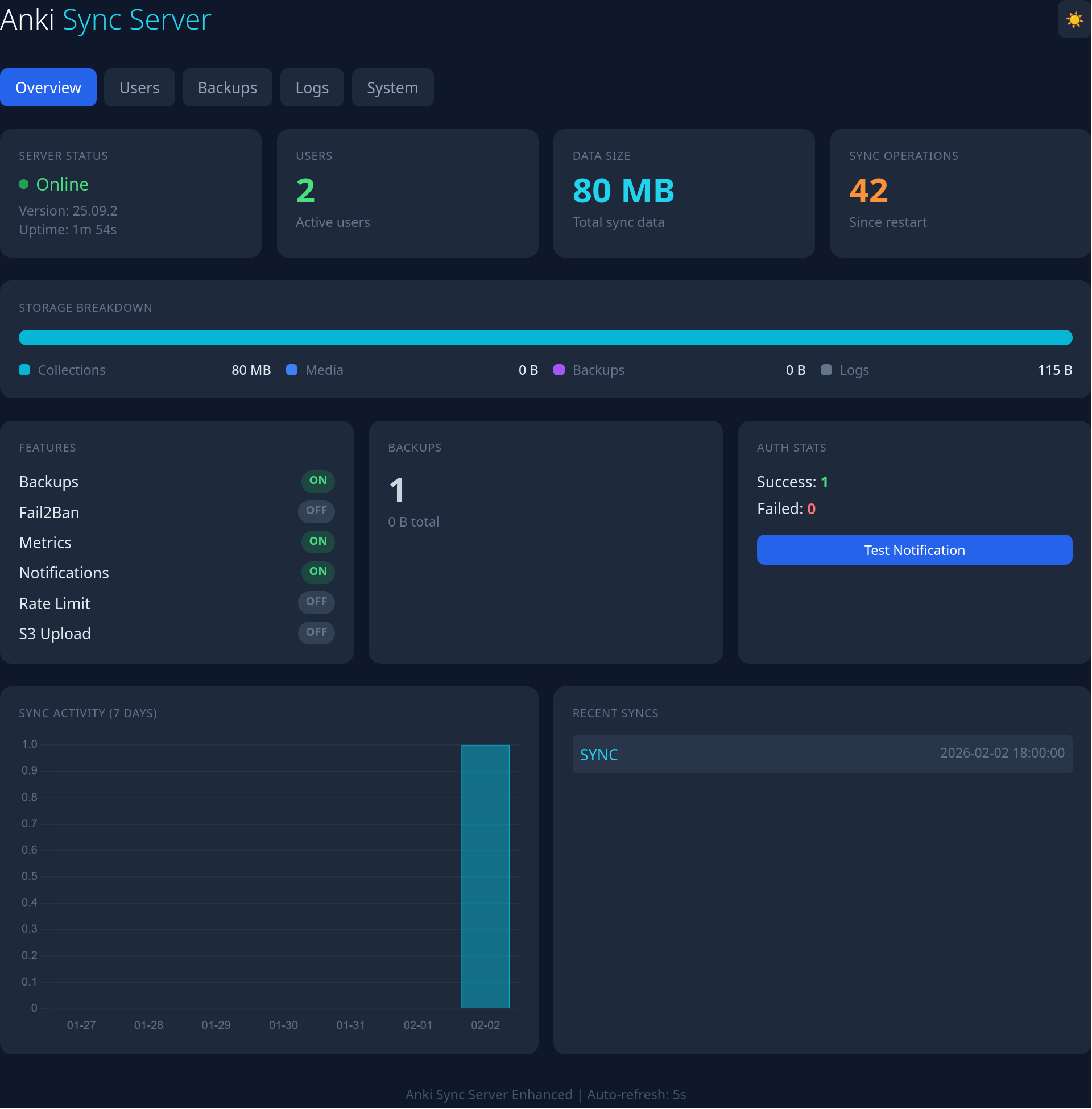The width and height of the screenshot is (1092, 1109).
Task: Toggle the Notifications feature ON badge
Action: pyautogui.click(x=318, y=572)
